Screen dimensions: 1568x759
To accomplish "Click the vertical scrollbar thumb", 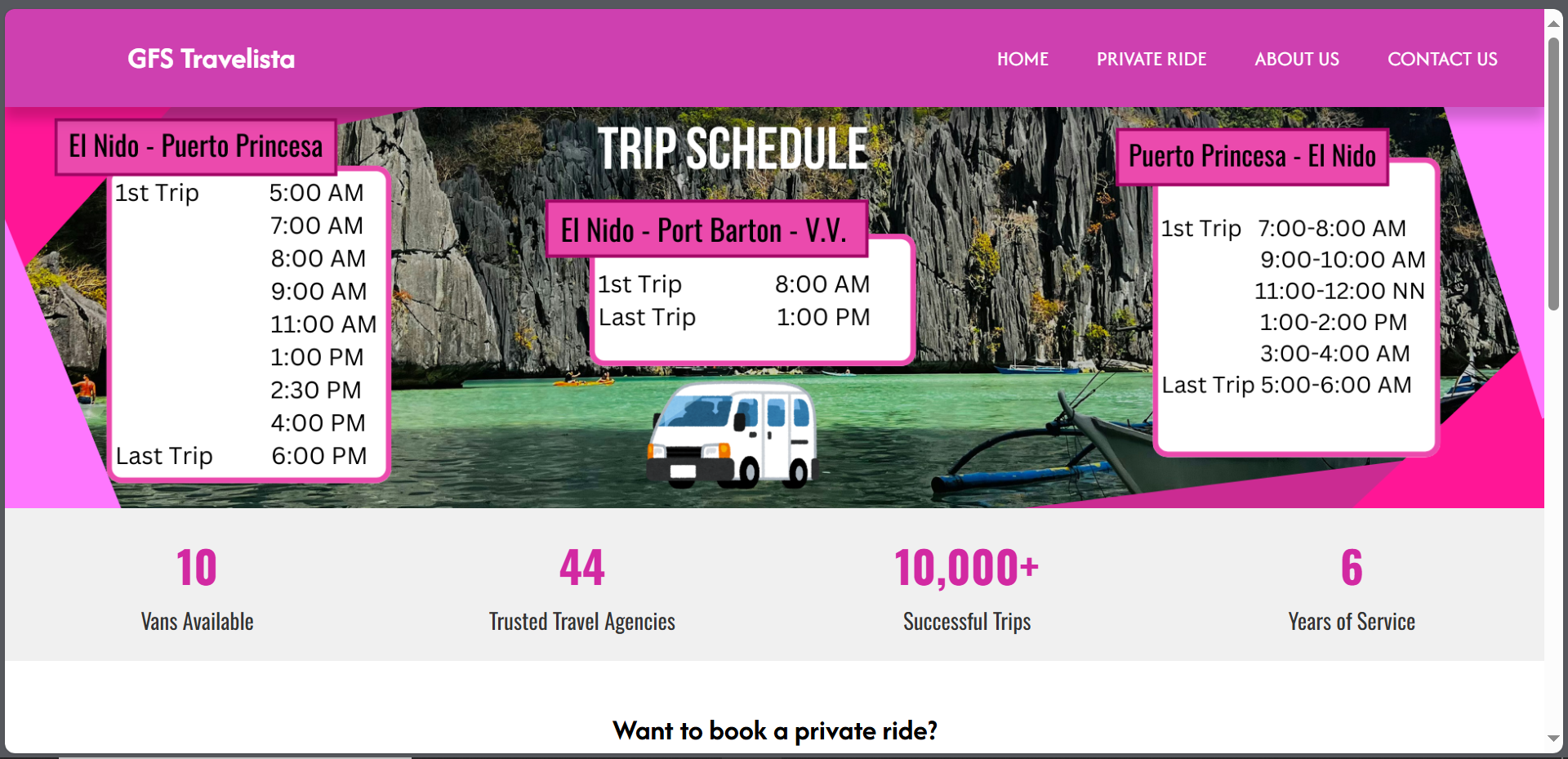I will pos(1553,172).
